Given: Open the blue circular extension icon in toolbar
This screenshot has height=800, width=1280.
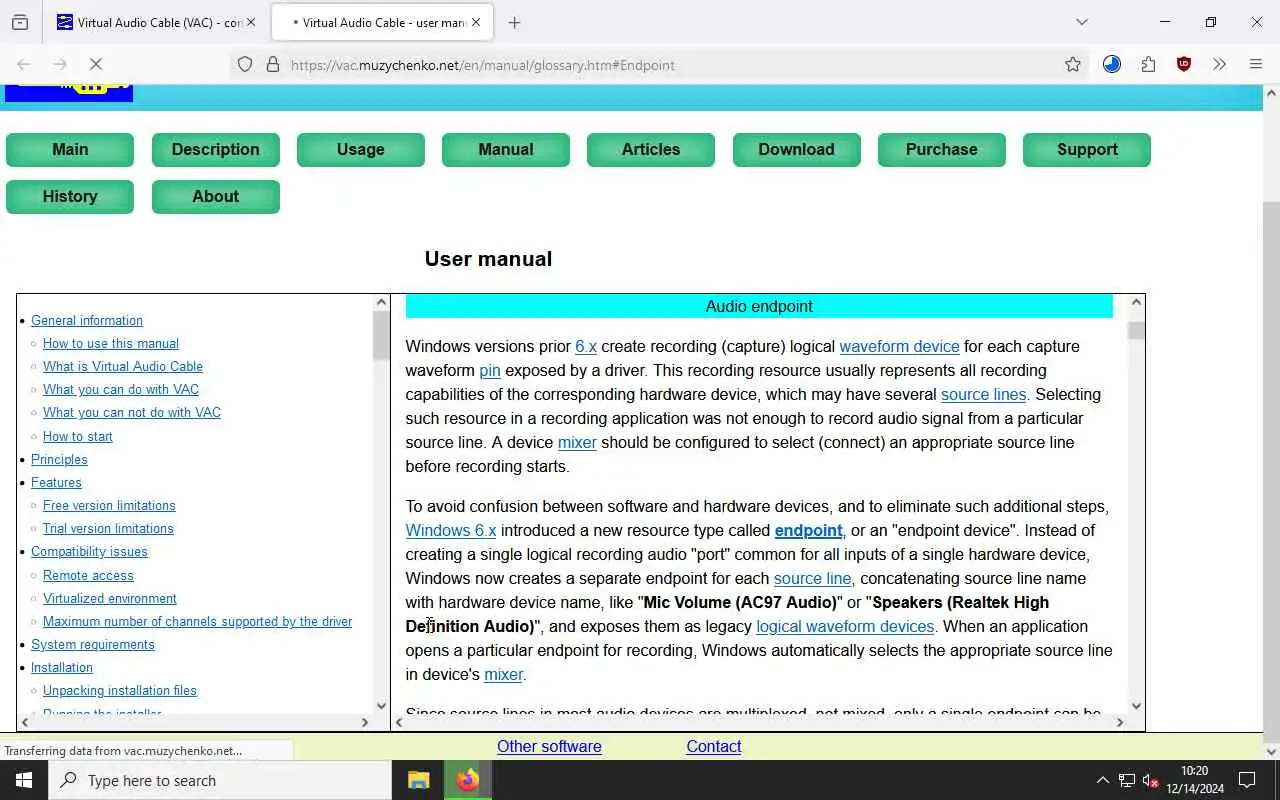Looking at the screenshot, I should click(x=1112, y=65).
